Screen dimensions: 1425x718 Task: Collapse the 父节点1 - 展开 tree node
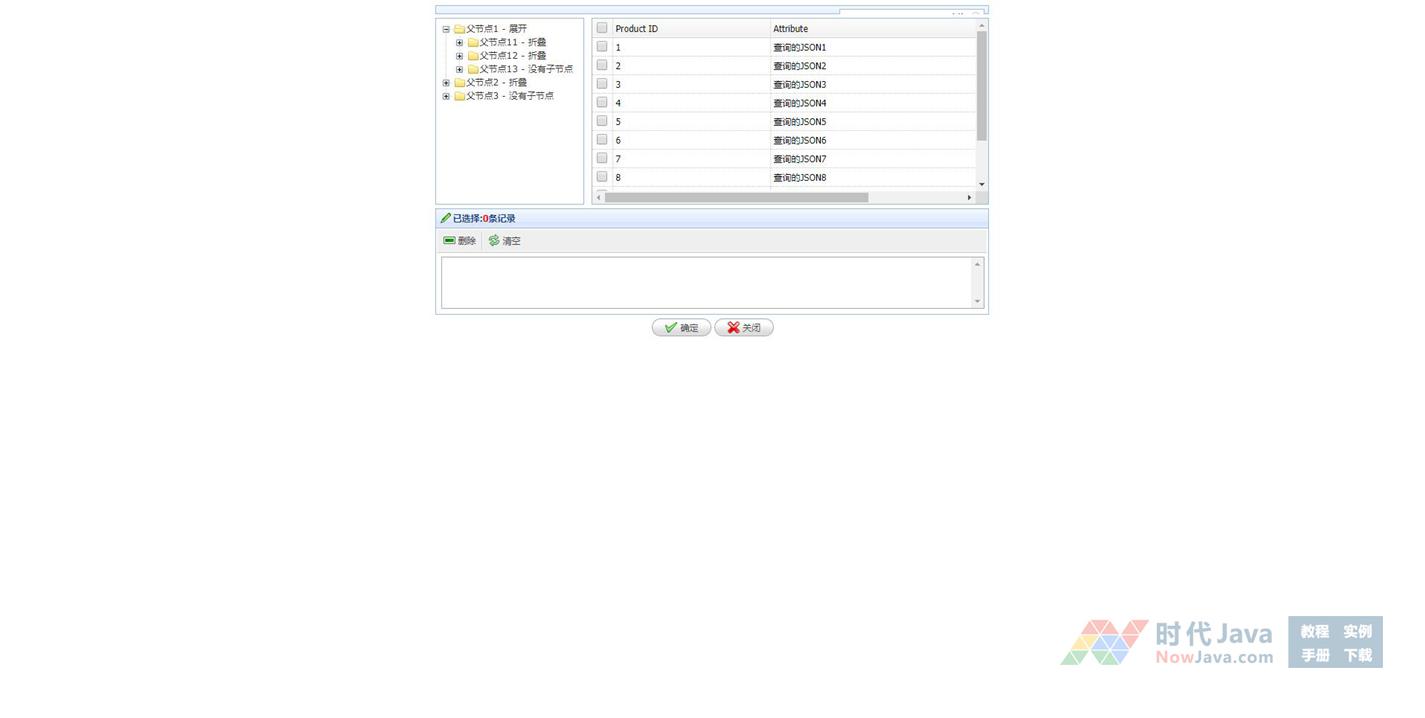coord(446,29)
